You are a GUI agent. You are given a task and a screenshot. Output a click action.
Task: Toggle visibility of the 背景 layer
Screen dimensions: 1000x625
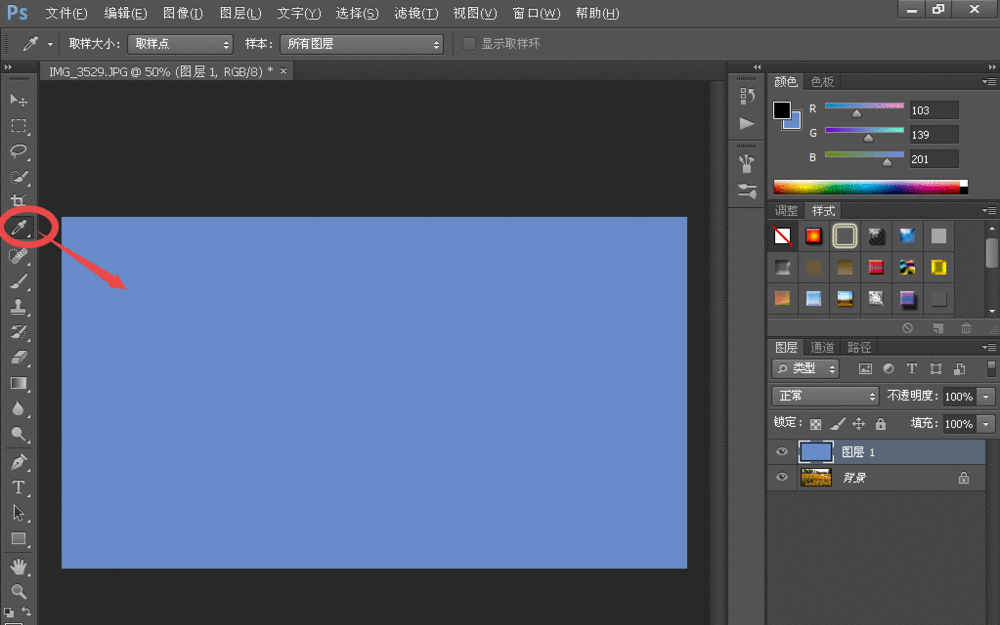click(x=782, y=478)
